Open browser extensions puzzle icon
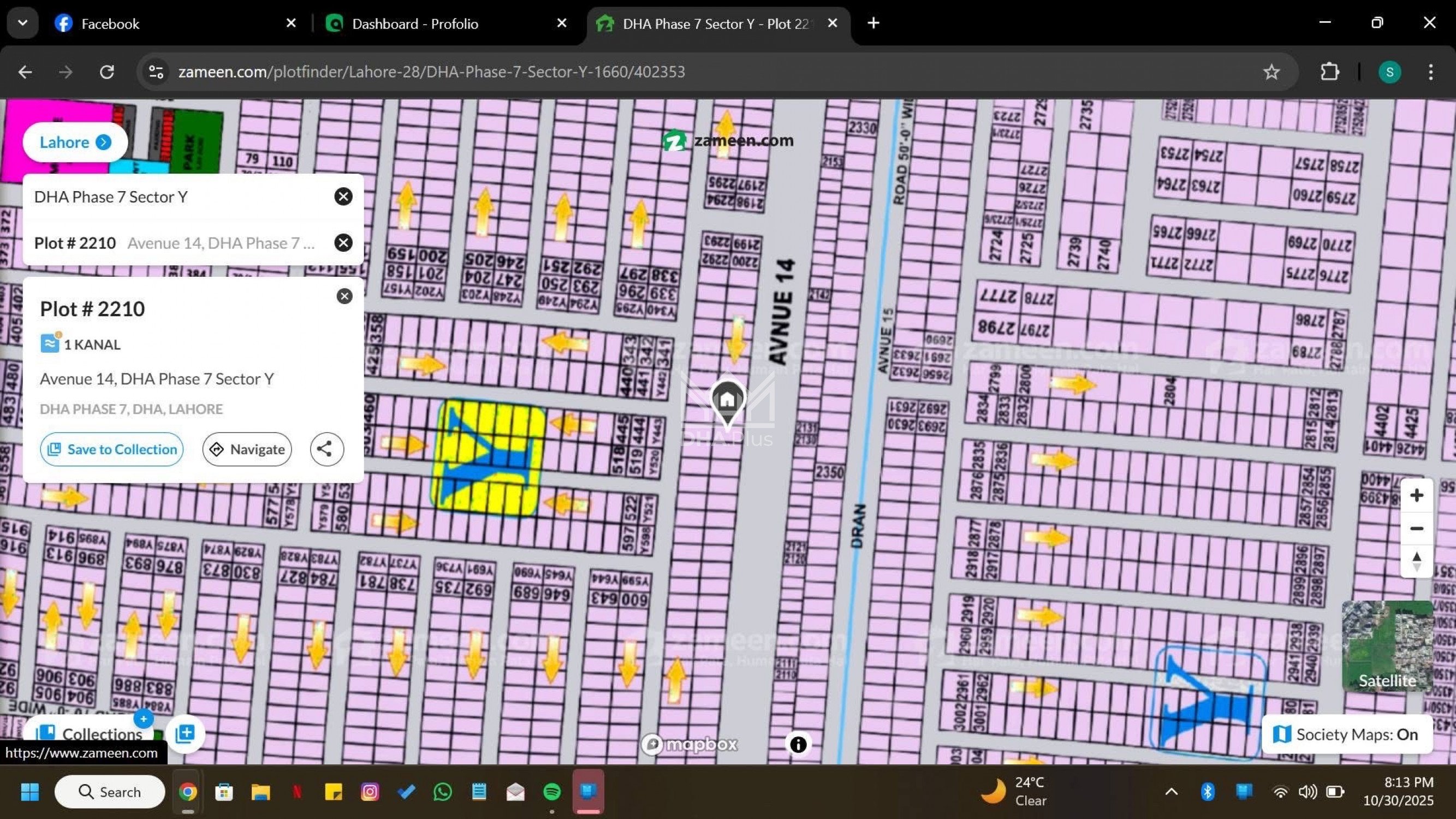Viewport: 1456px width, 819px height. pos(1329,72)
